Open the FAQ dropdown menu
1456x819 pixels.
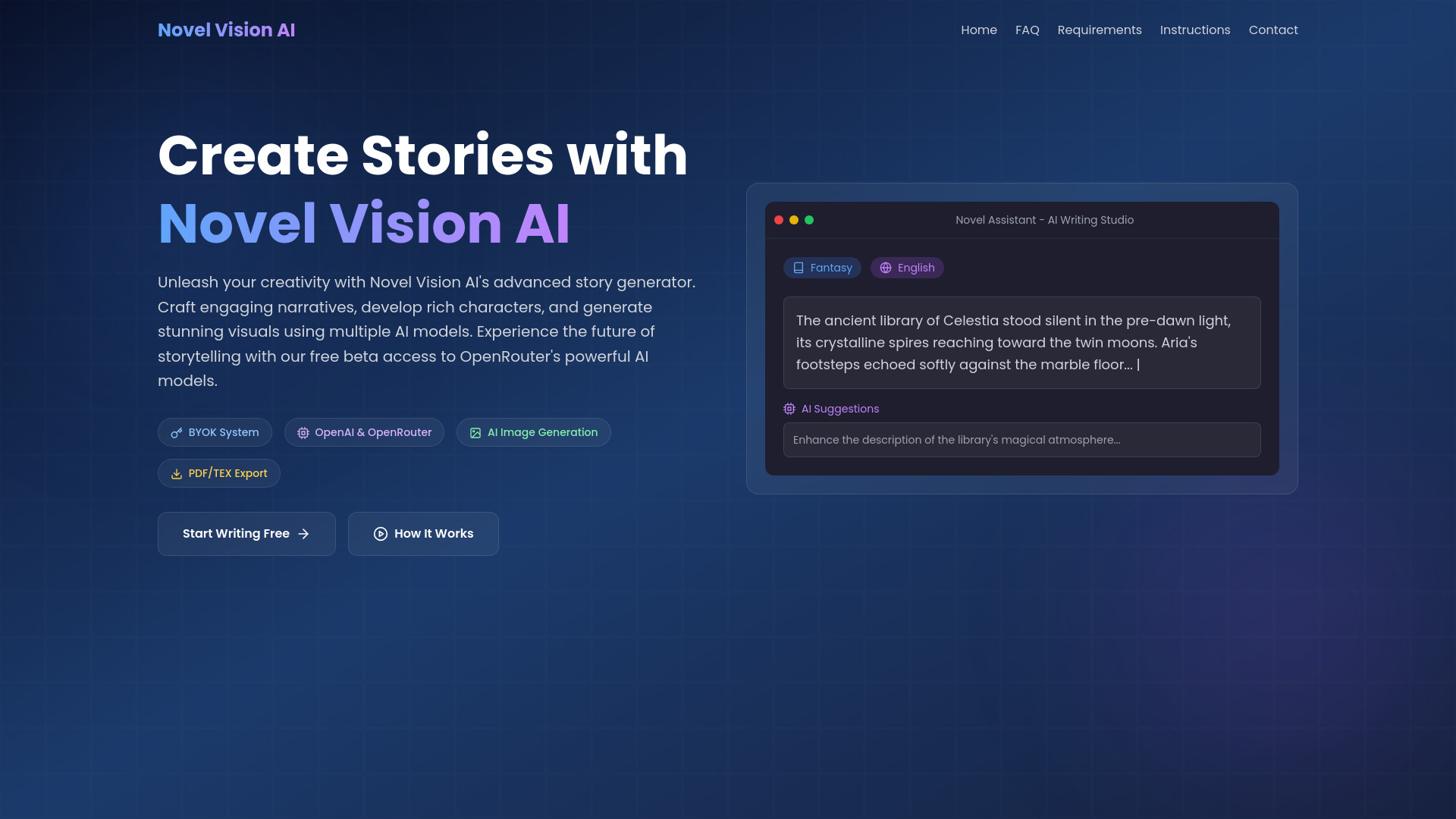pos(1027,30)
